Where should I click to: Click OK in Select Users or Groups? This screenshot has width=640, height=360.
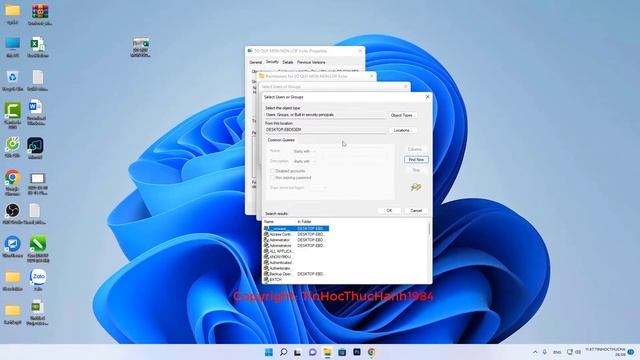click(389, 211)
